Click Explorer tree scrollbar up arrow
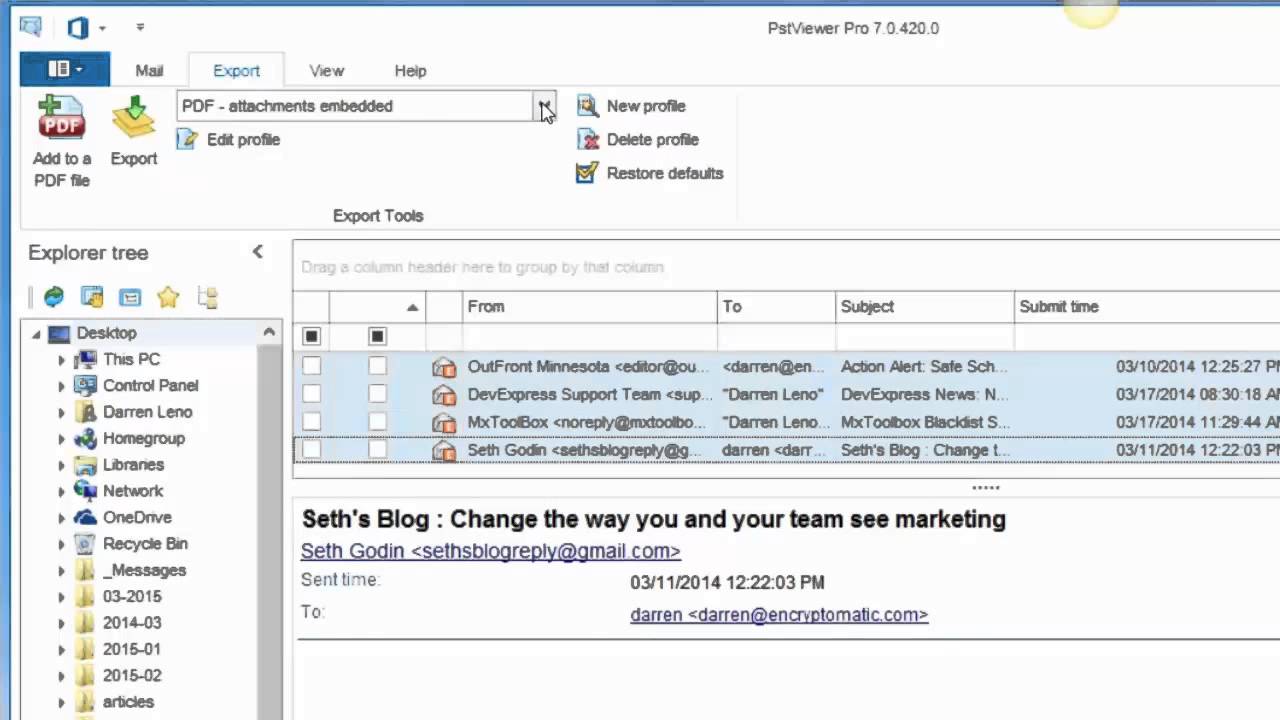The width and height of the screenshot is (1280, 720). 269,332
